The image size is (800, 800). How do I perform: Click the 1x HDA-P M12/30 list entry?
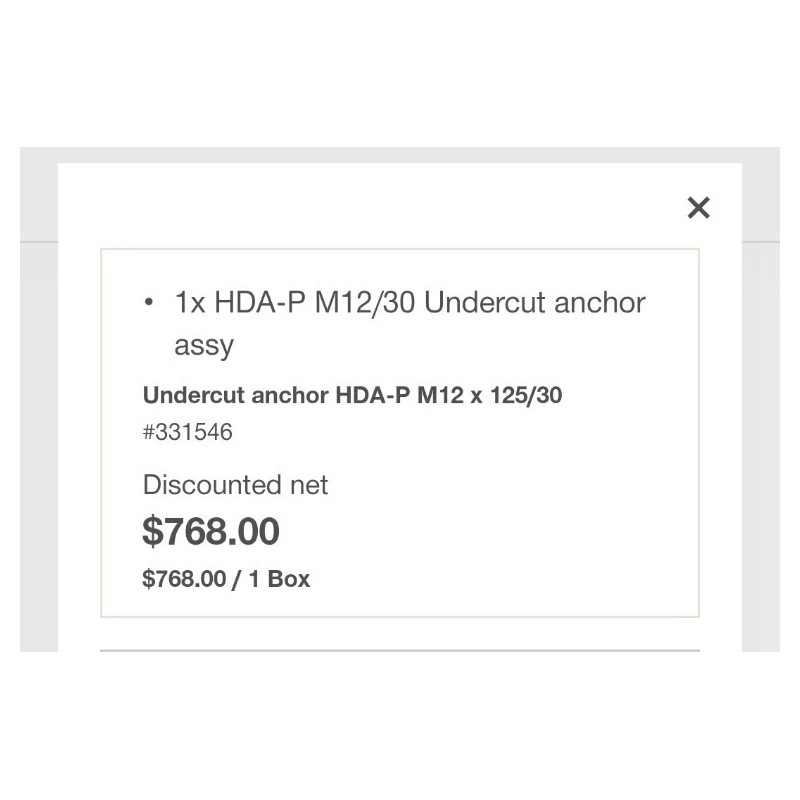(x=410, y=302)
